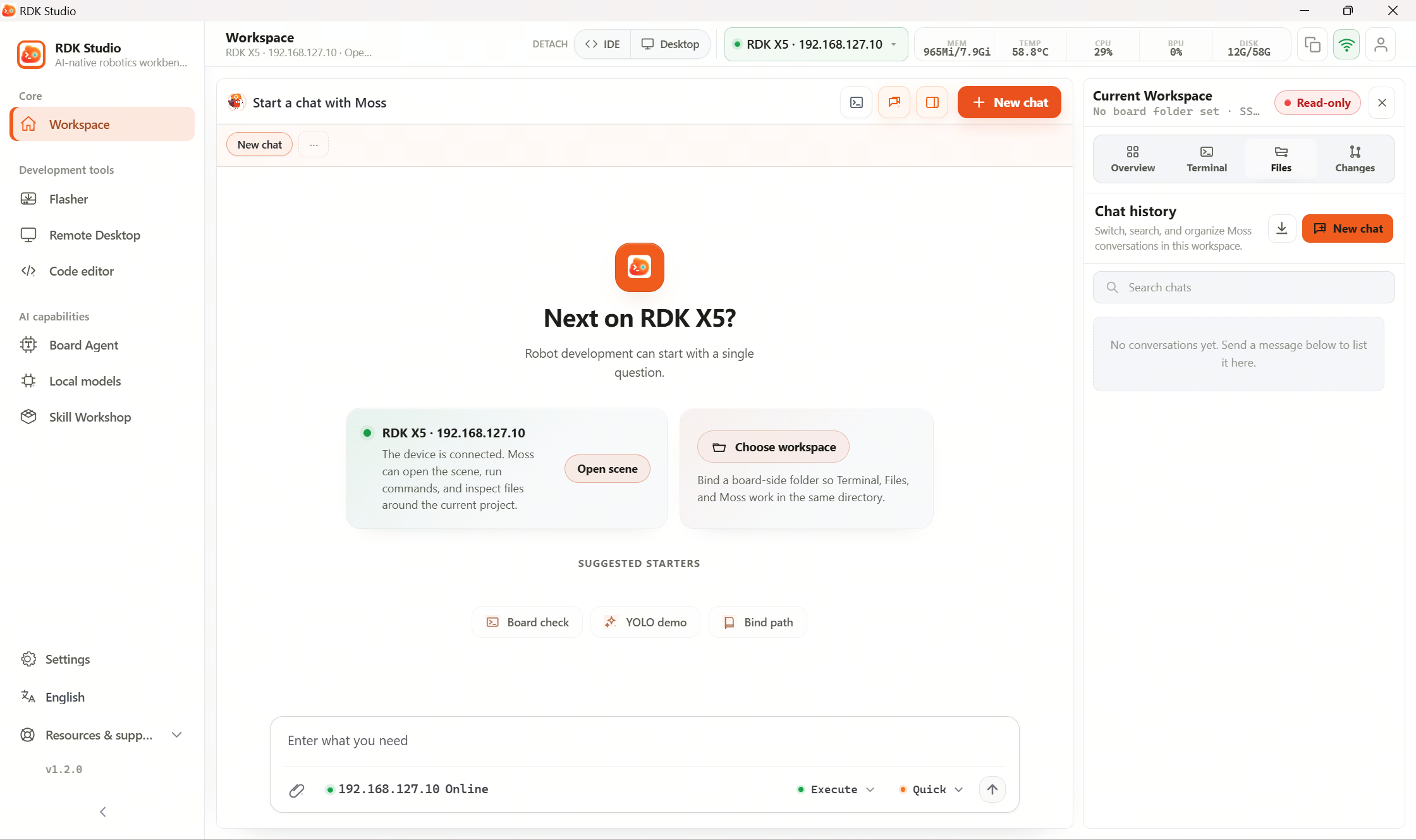Attach a file with paperclip icon
The image size is (1416, 840).
tap(296, 789)
